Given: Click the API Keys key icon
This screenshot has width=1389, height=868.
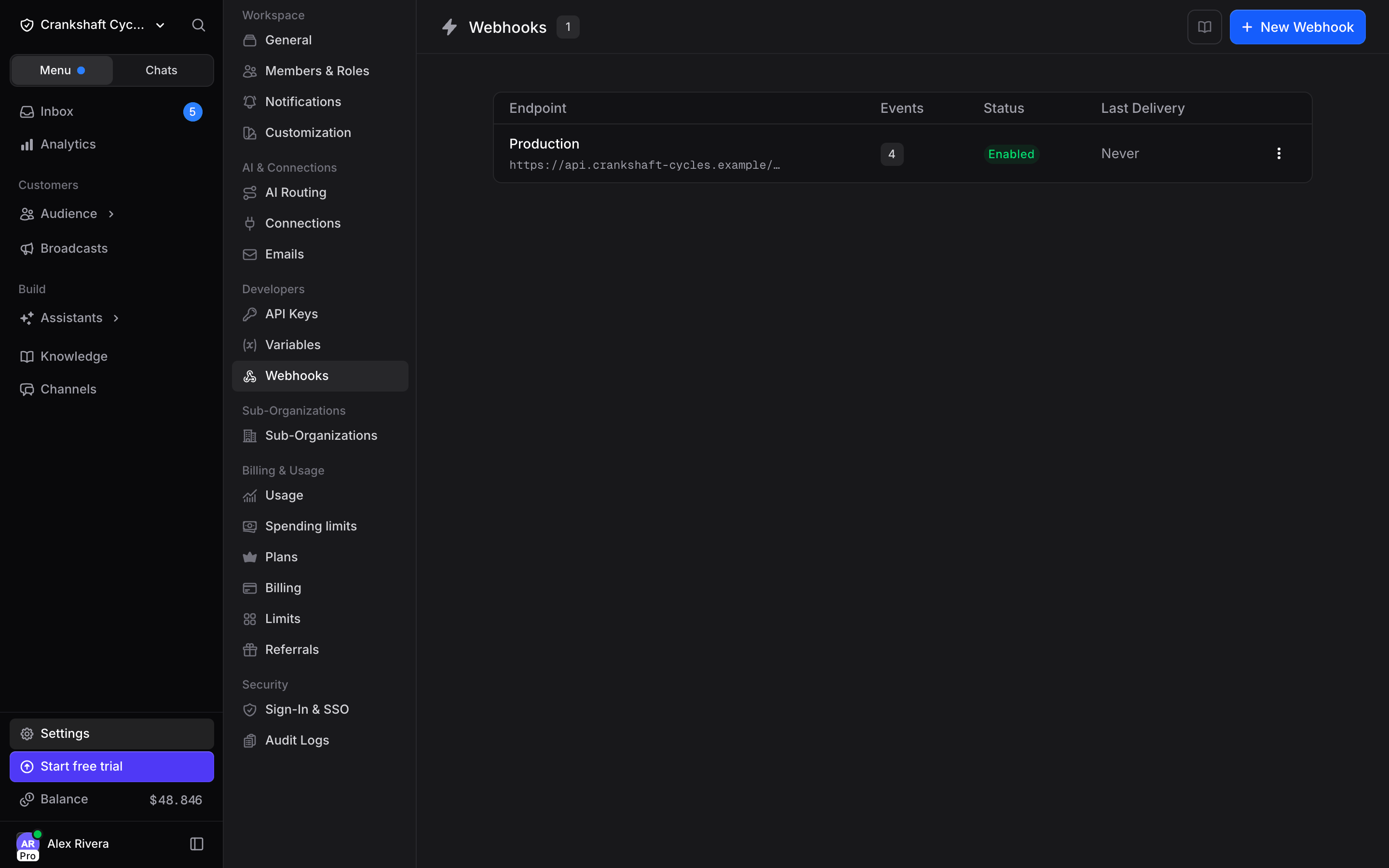Looking at the screenshot, I should tap(250, 314).
